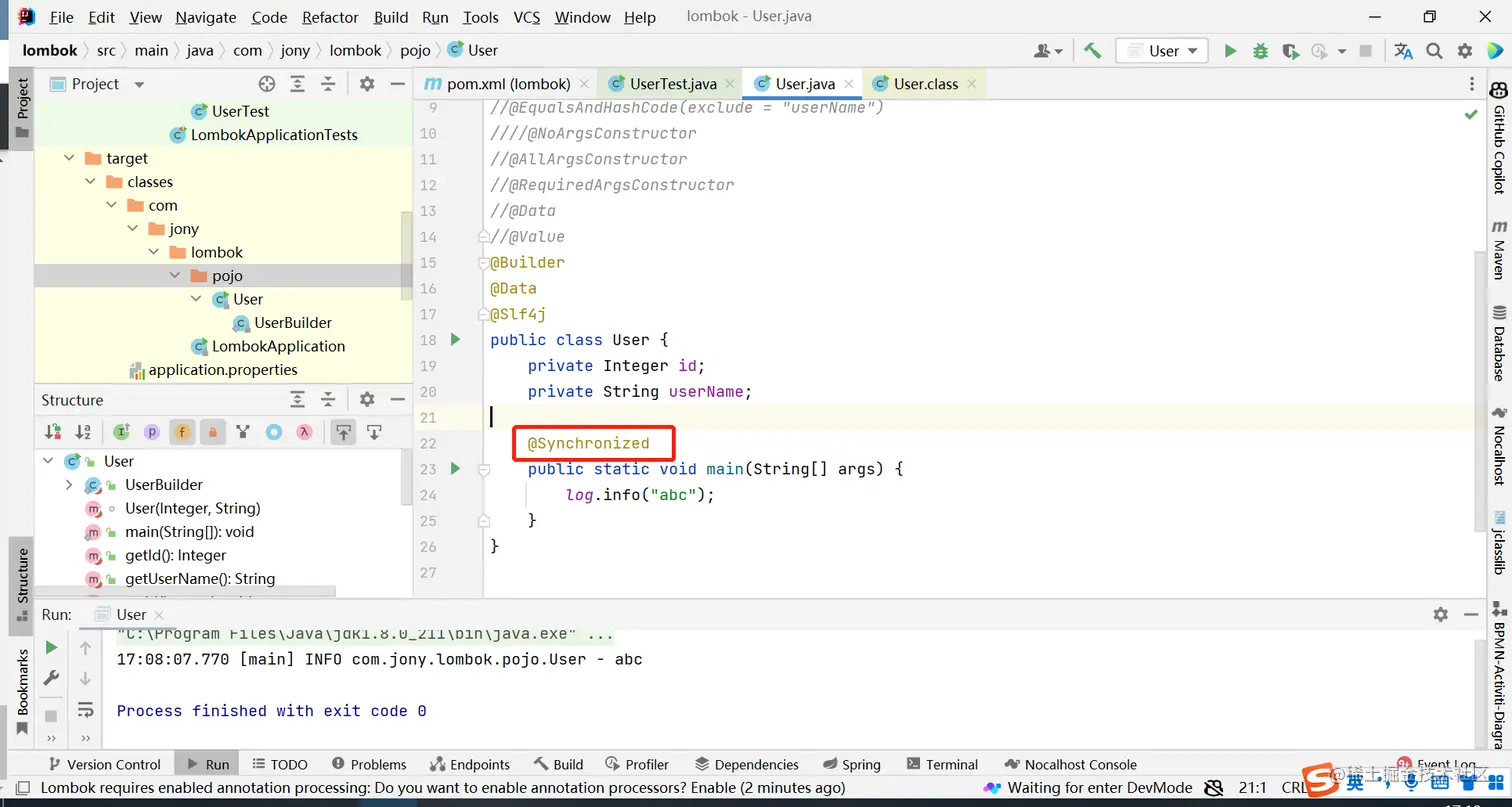Select opened file in Project tree (locate icon)
This screenshot has width=1512, height=807.
pyautogui.click(x=267, y=84)
